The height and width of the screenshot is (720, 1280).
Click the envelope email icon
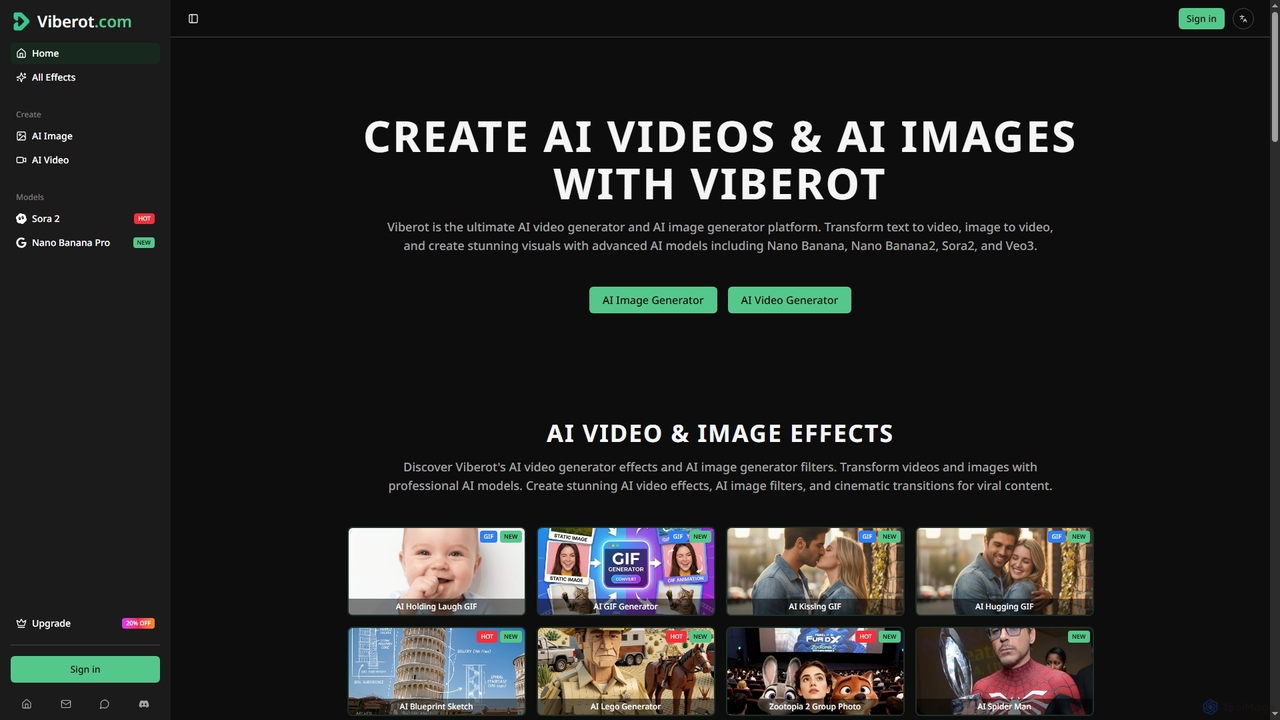(x=66, y=704)
